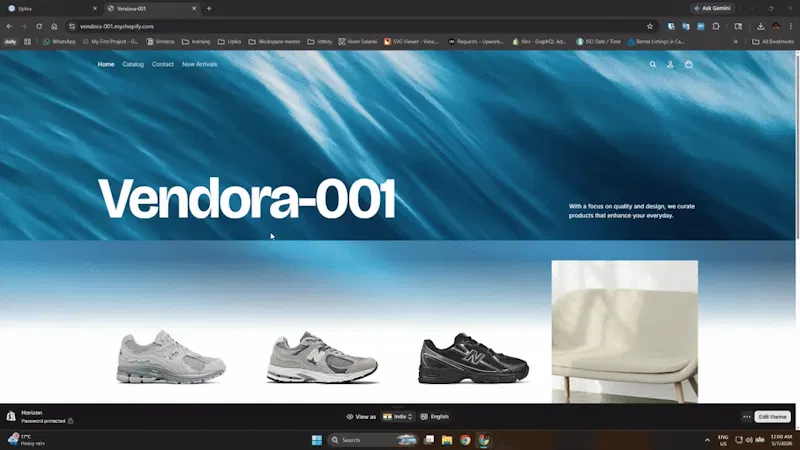The width and height of the screenshot is (800, 450).
Task: Open Windows Start menu
Action: click(316, 440)
